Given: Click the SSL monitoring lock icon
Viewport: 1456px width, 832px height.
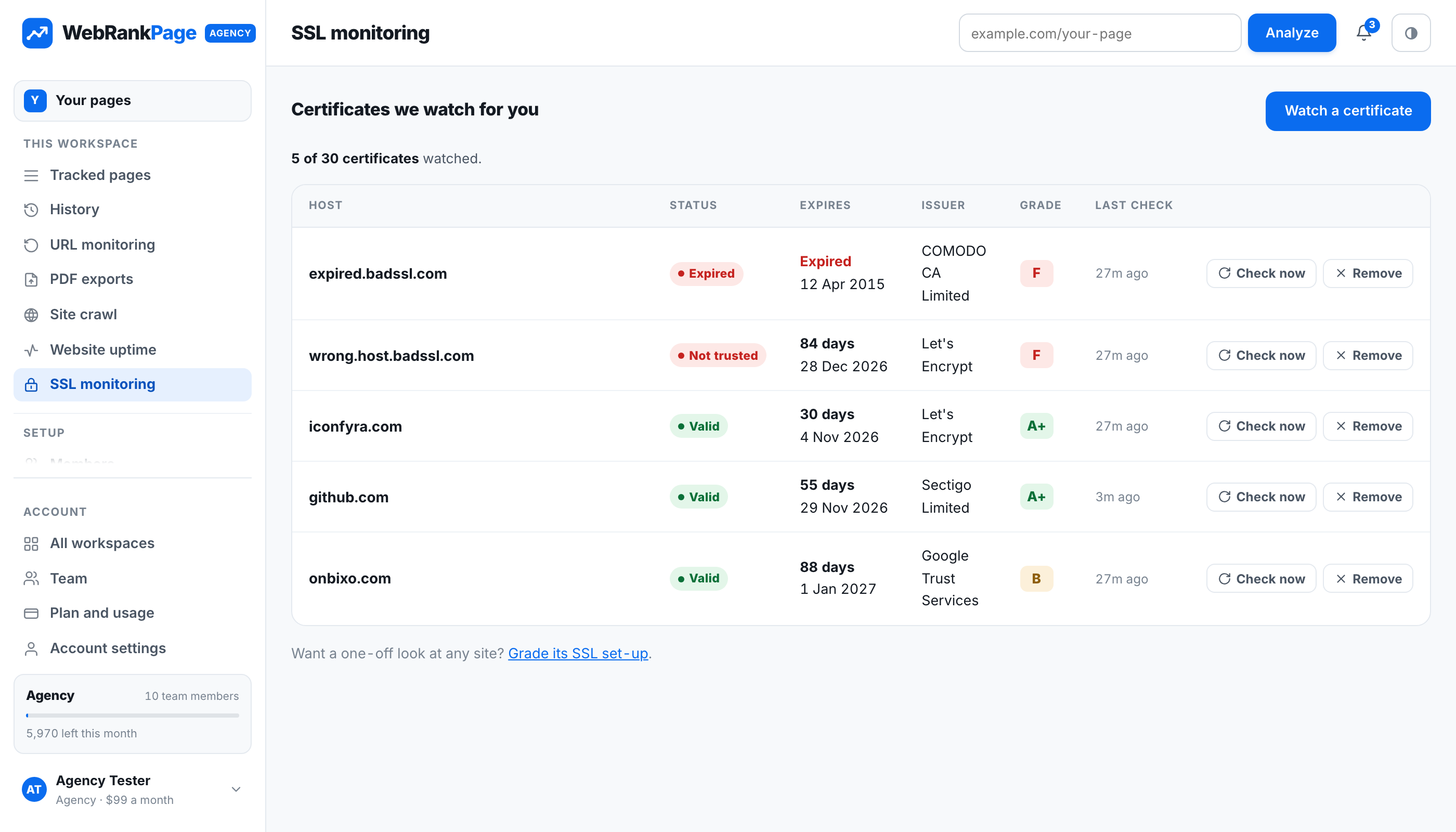Looking at the screenshot, I should [x=31, y=385].
